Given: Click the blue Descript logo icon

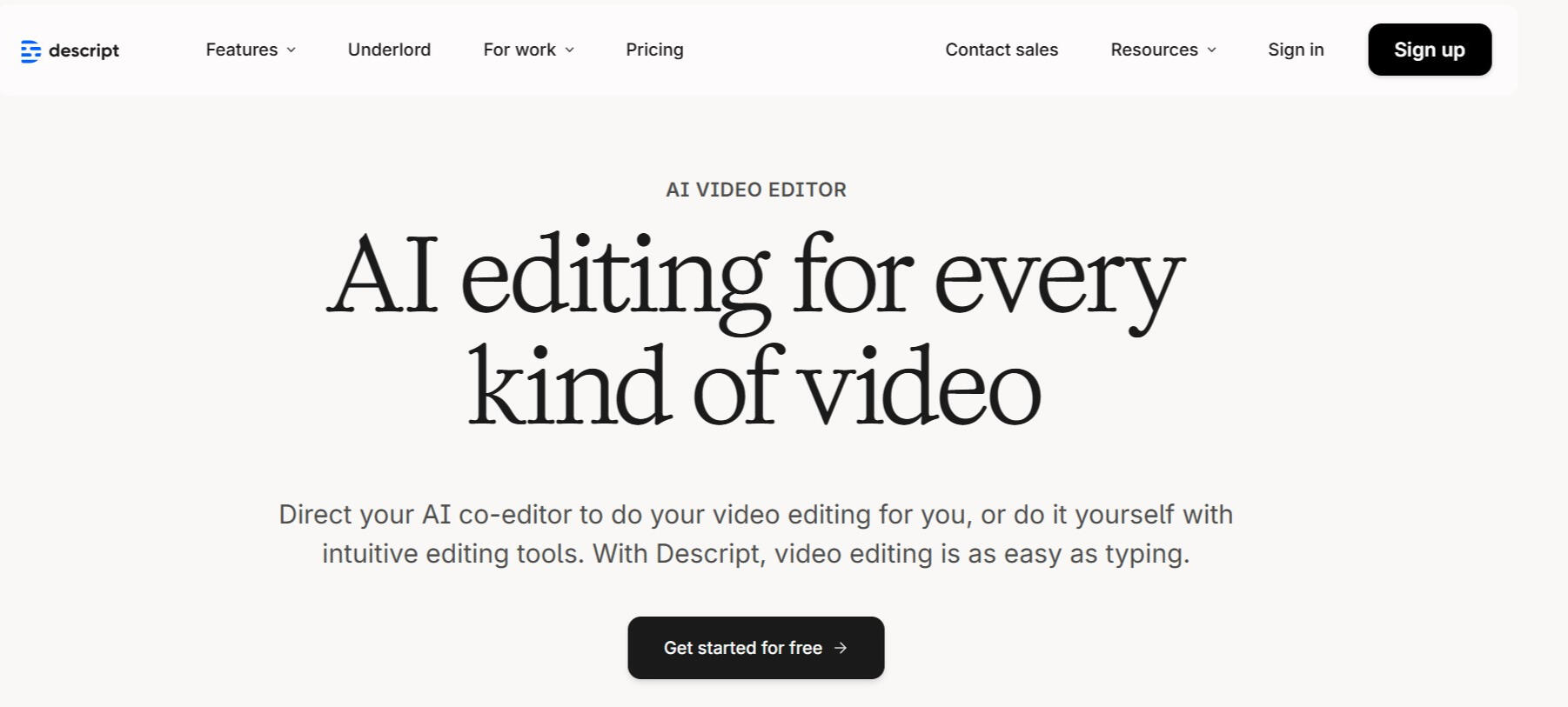Looking at the screenshot, I should pos(30,51).
